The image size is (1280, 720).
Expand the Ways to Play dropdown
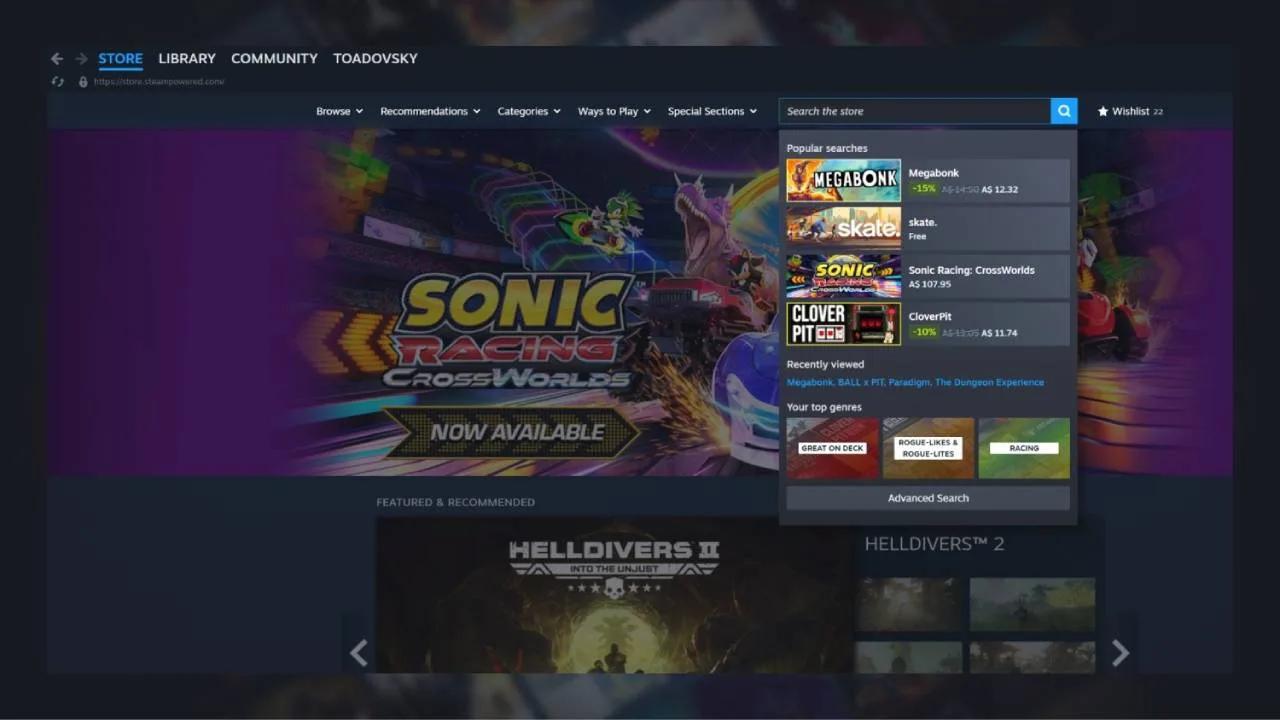pyautogui.click(x=614, y=111)
